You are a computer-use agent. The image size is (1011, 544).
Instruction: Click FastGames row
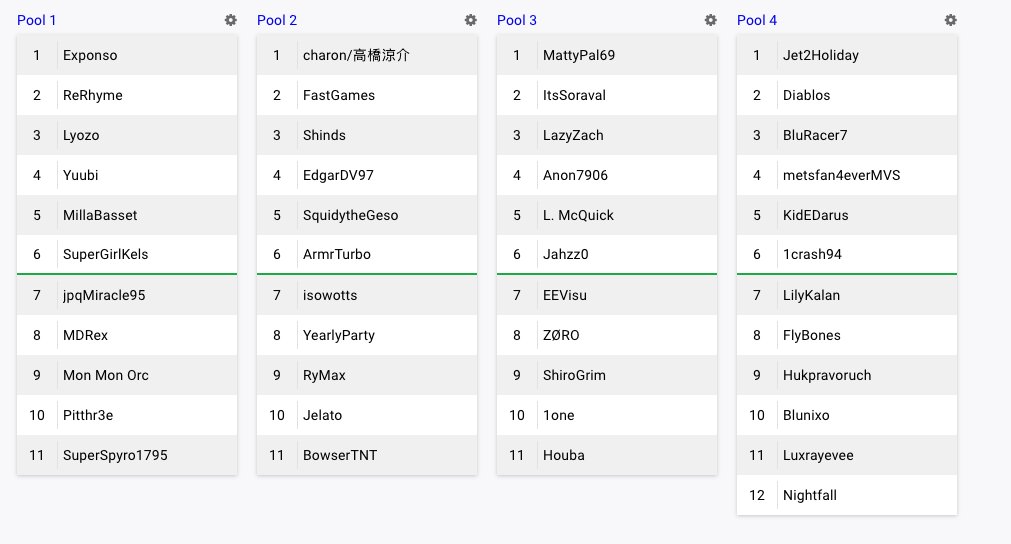click(367, 95)
